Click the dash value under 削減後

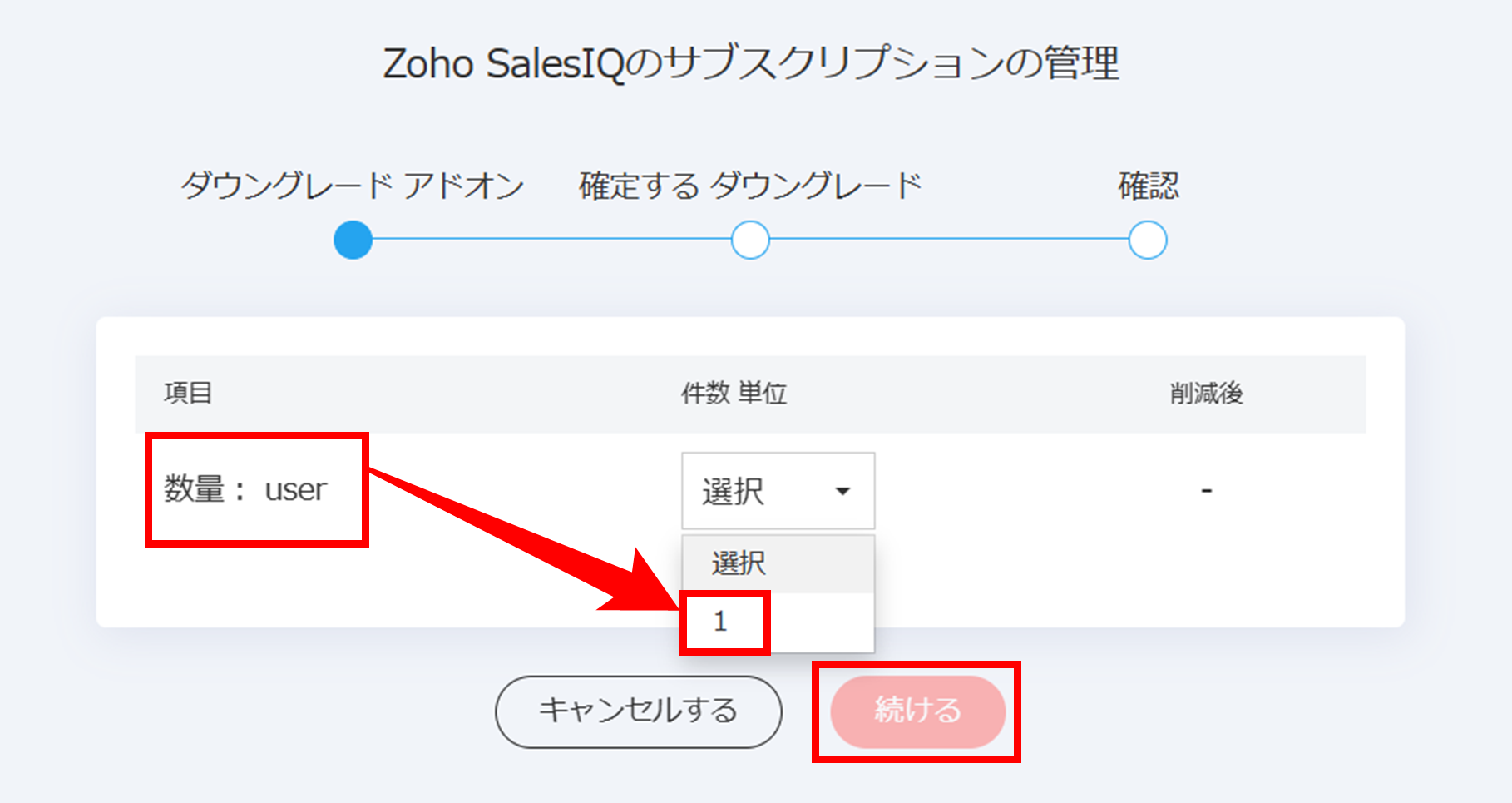(x=1206, y=491)
